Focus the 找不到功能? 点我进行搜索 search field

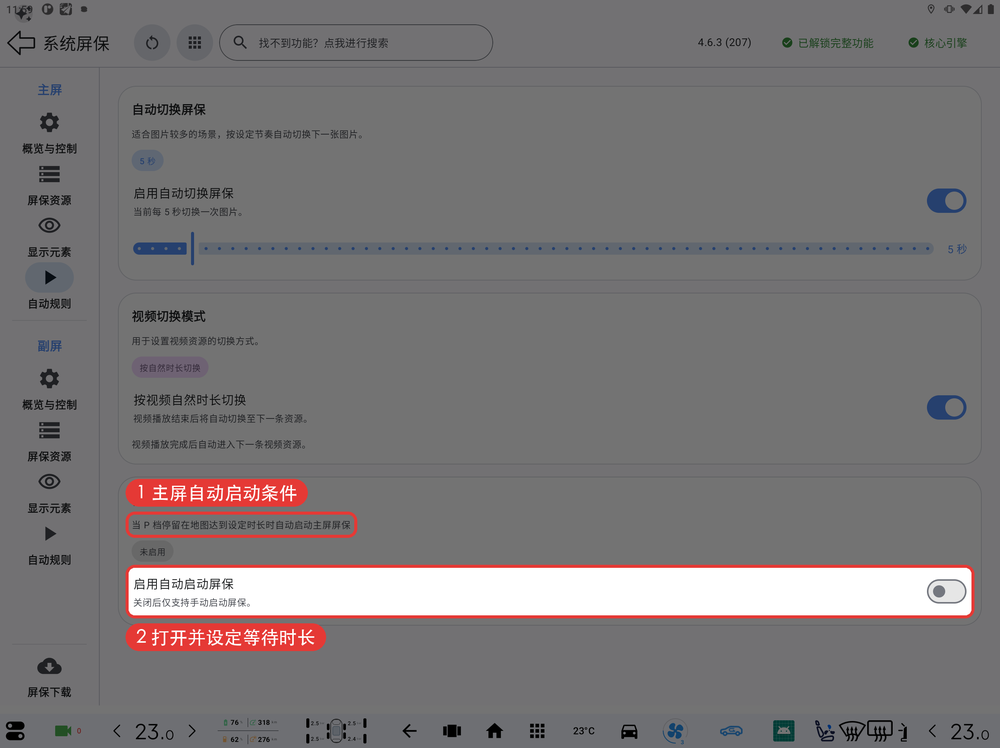tap(356, 43)
